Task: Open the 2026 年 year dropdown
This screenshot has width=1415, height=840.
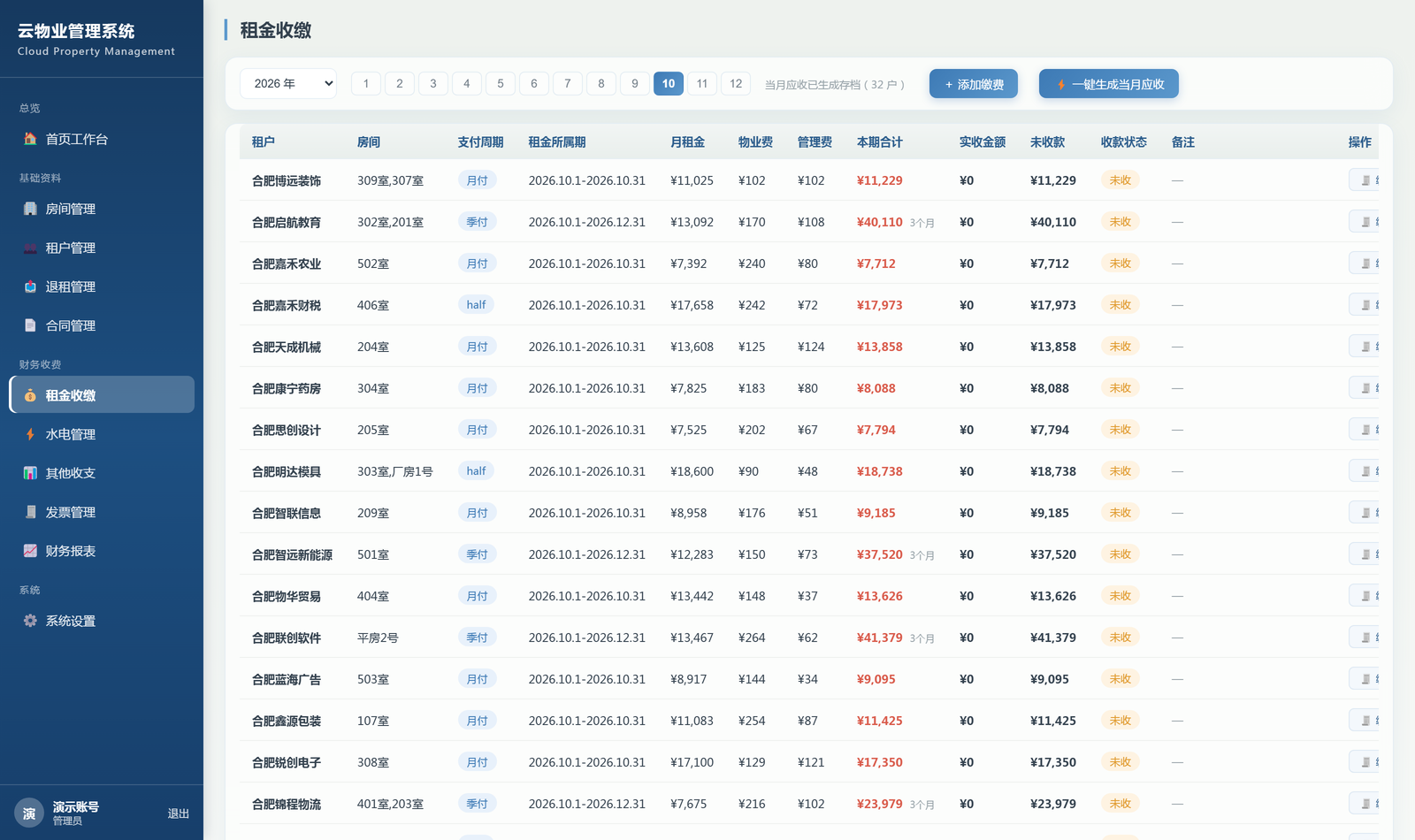Action: (x=288, y=83)
